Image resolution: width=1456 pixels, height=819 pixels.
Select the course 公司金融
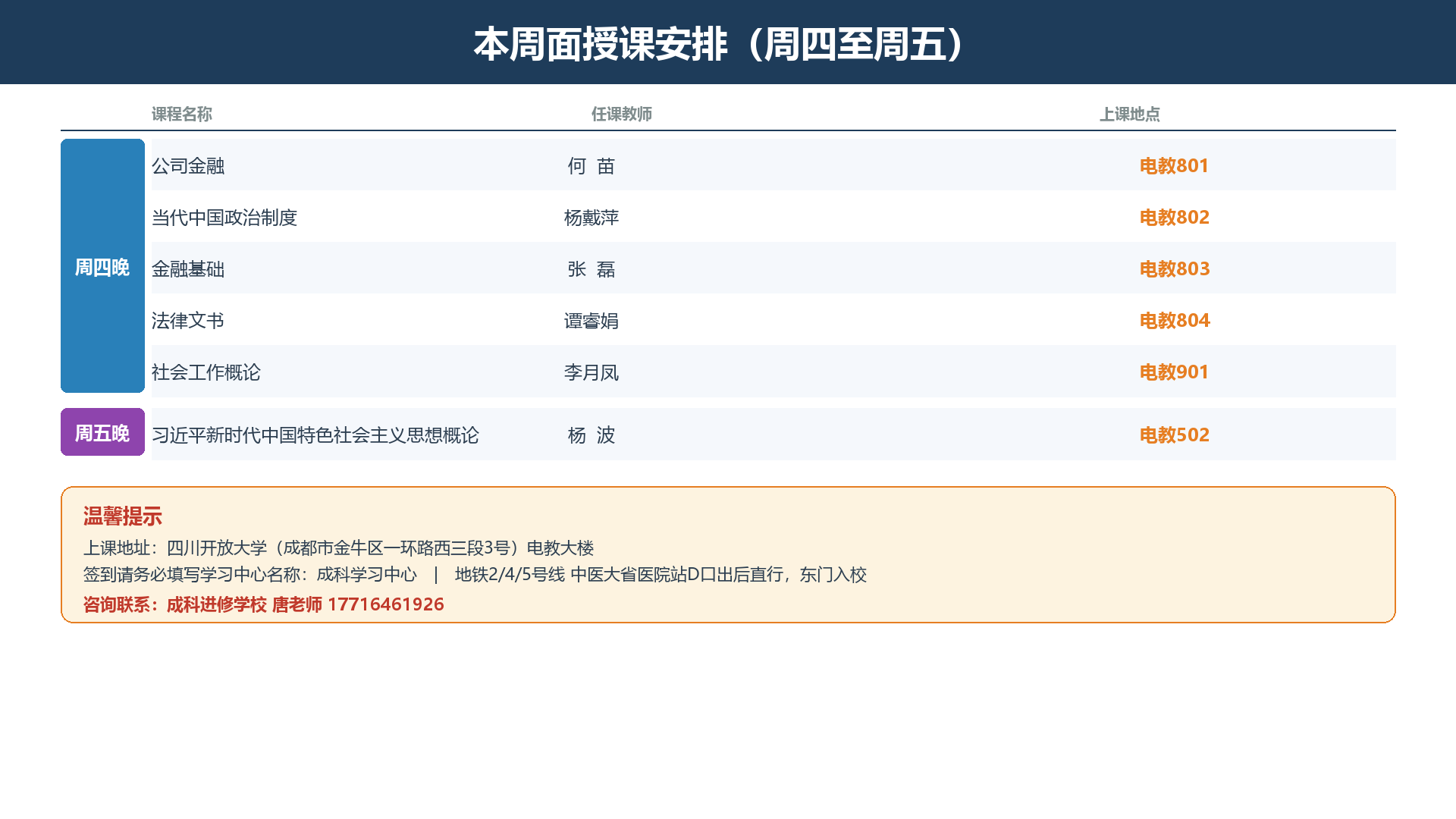pos(188,165)
